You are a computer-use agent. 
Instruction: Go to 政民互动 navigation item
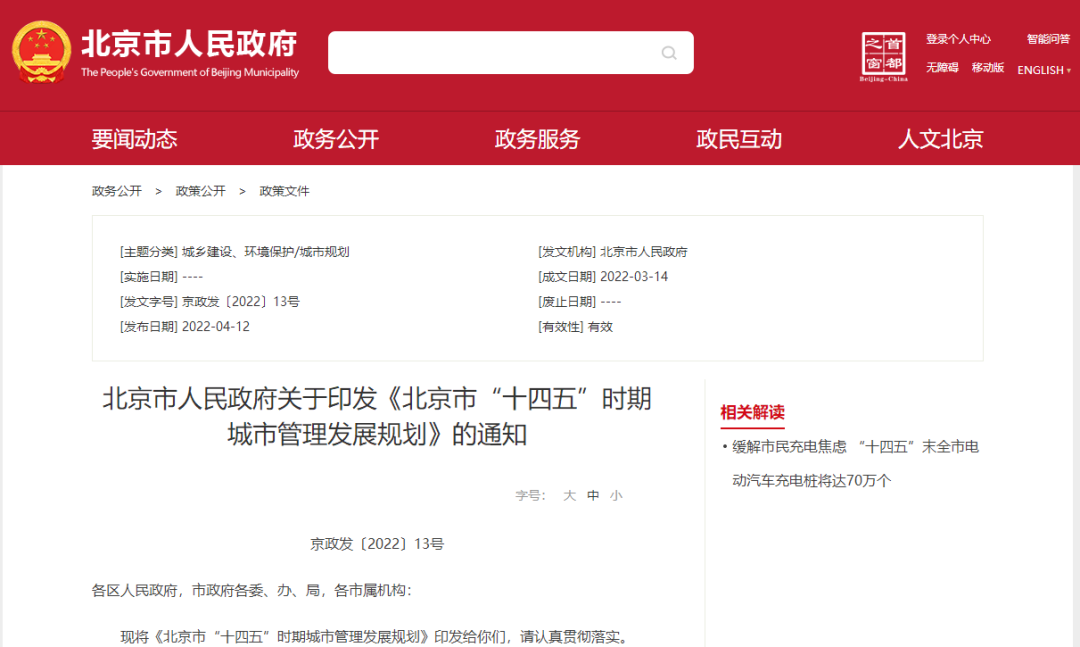pyautogui.click(x=739, y=139)
